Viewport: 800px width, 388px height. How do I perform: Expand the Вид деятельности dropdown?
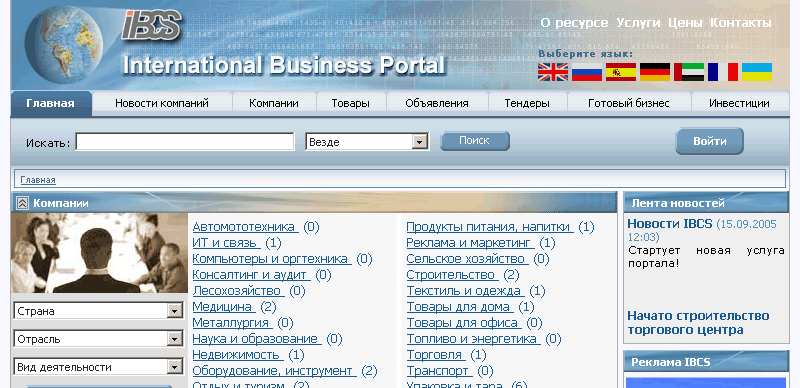98,367
